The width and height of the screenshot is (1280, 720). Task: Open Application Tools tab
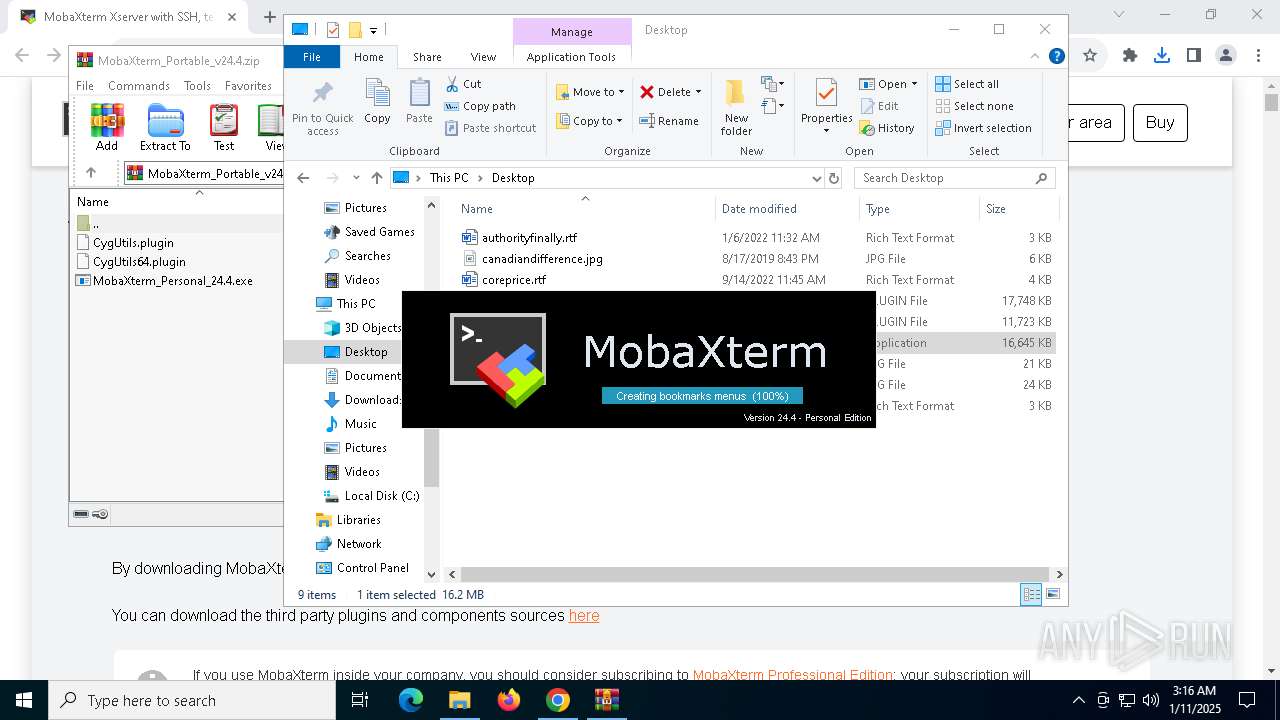(571, 57)
